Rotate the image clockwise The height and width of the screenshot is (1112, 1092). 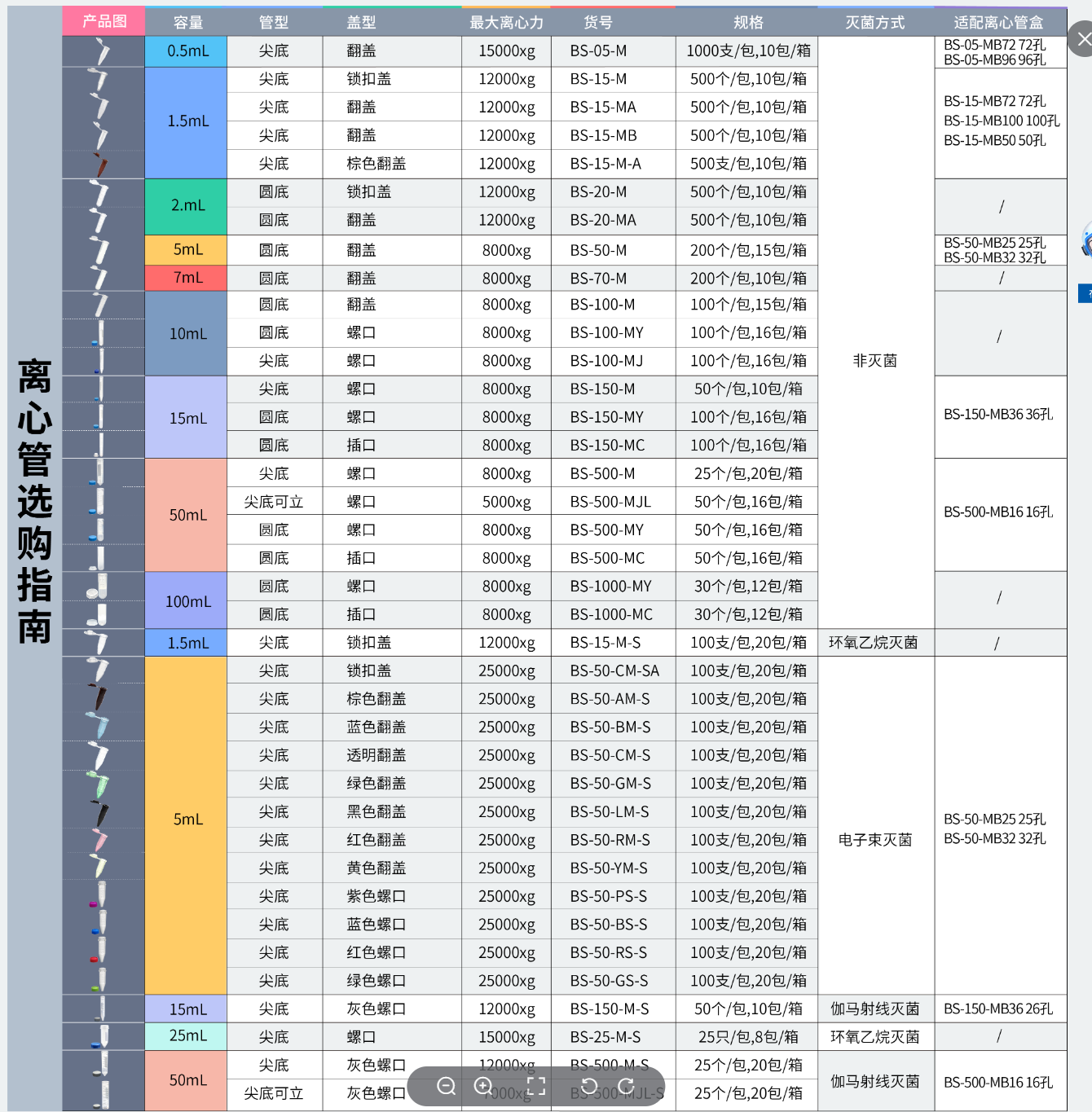(x=627, y=1086)
